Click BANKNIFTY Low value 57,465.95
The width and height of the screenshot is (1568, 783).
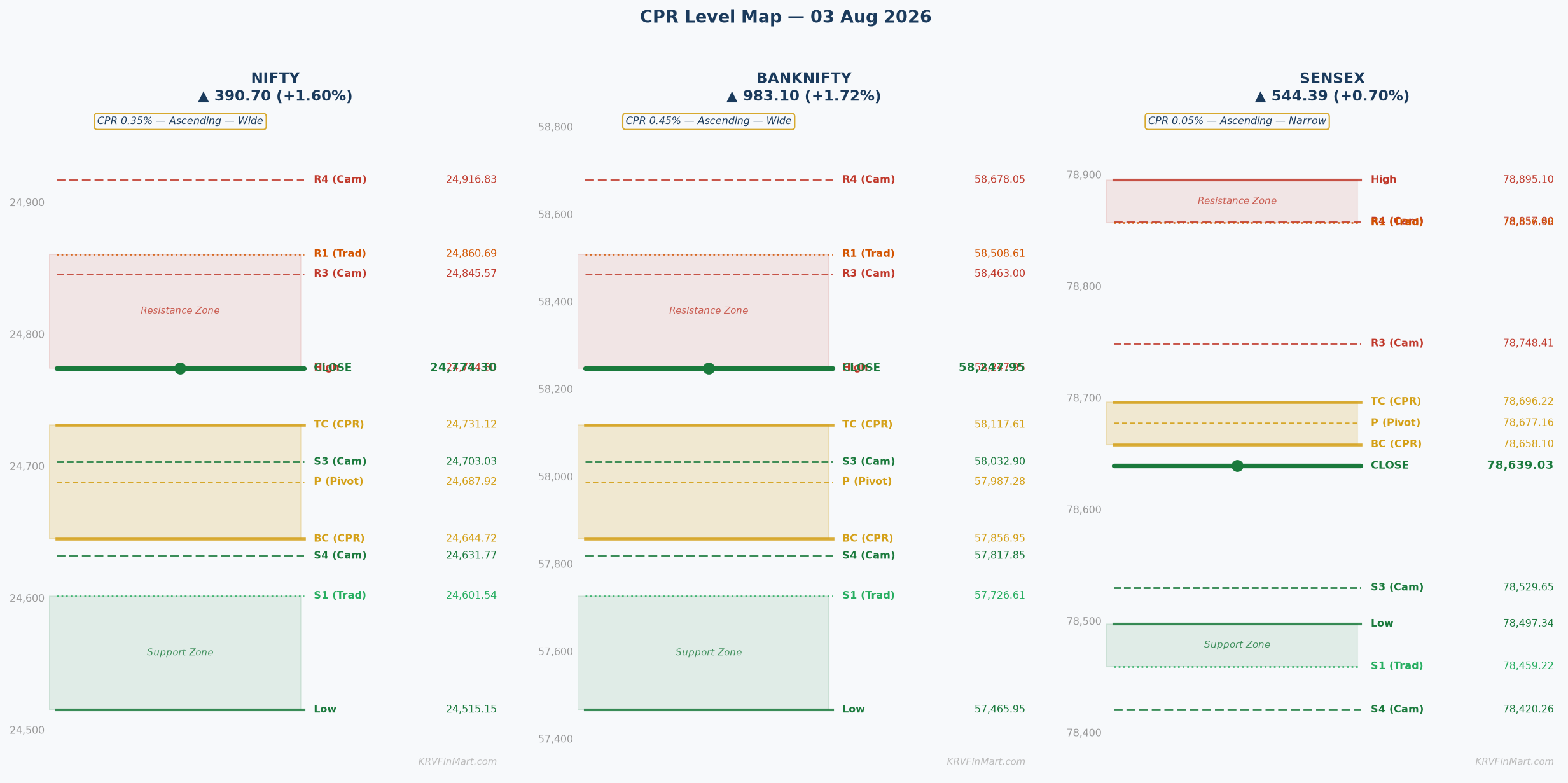point(1000,709)
